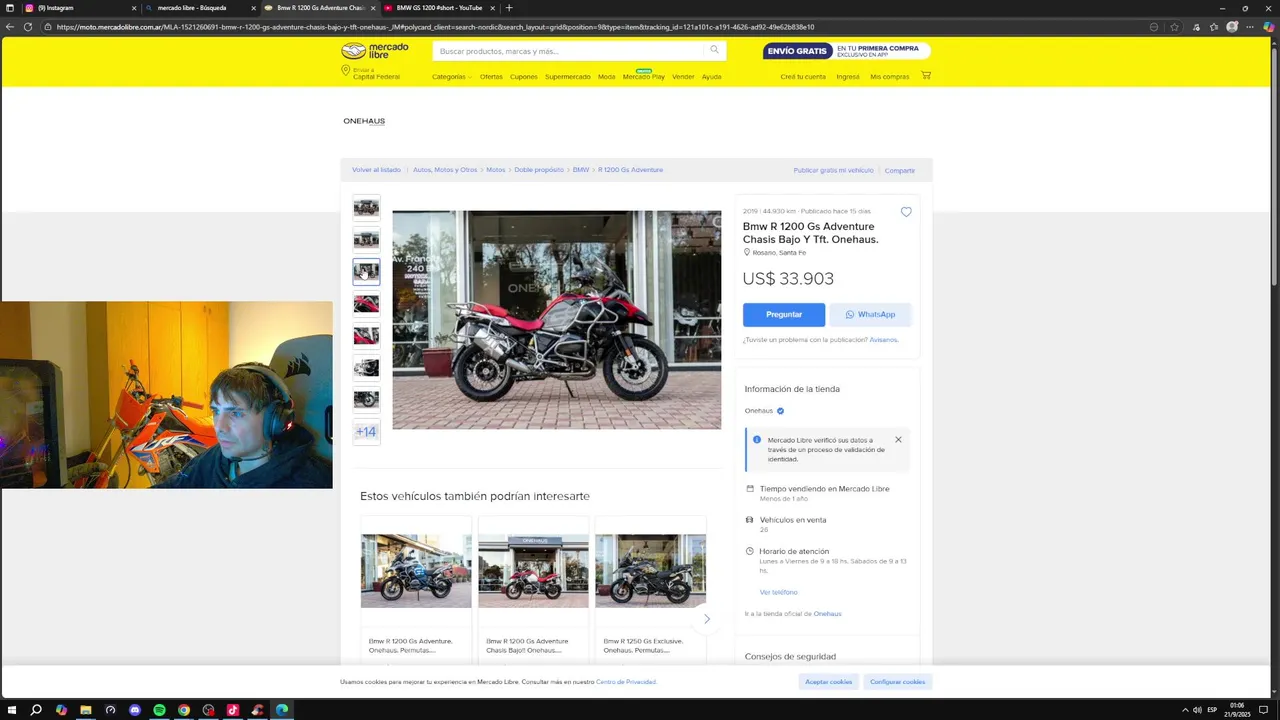Screen dimensions: 1280x720
Task: Open TikTok app from taskbar
Action: point(233,710)
